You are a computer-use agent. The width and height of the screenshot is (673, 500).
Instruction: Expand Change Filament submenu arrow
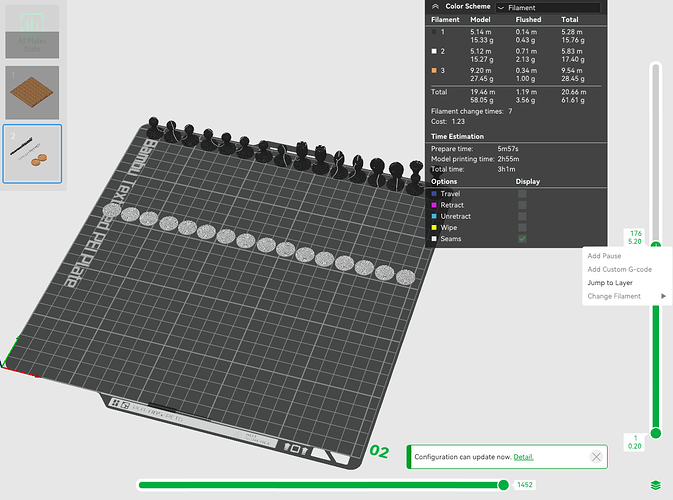tap(664, 296)
